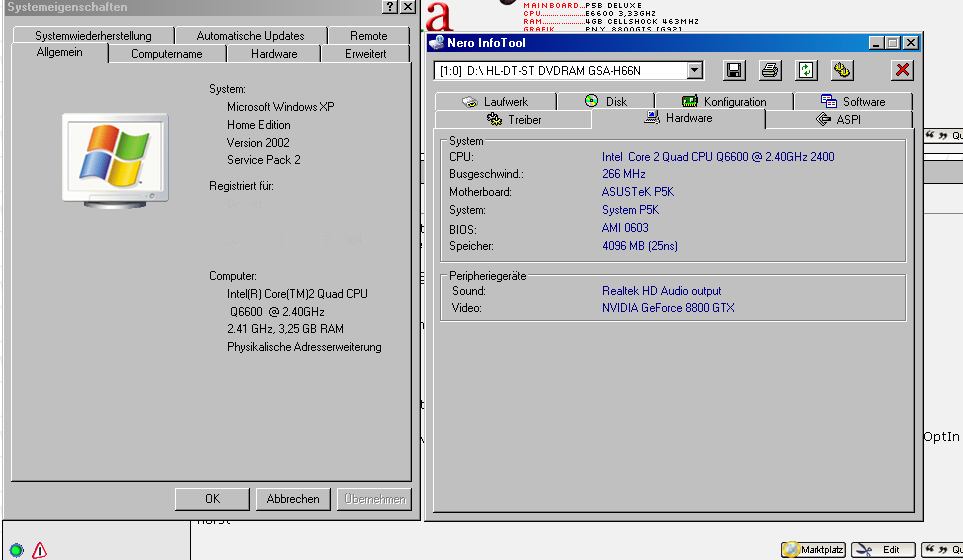Click the Speicher value 4096 MB (25ns)

(639, 246)
